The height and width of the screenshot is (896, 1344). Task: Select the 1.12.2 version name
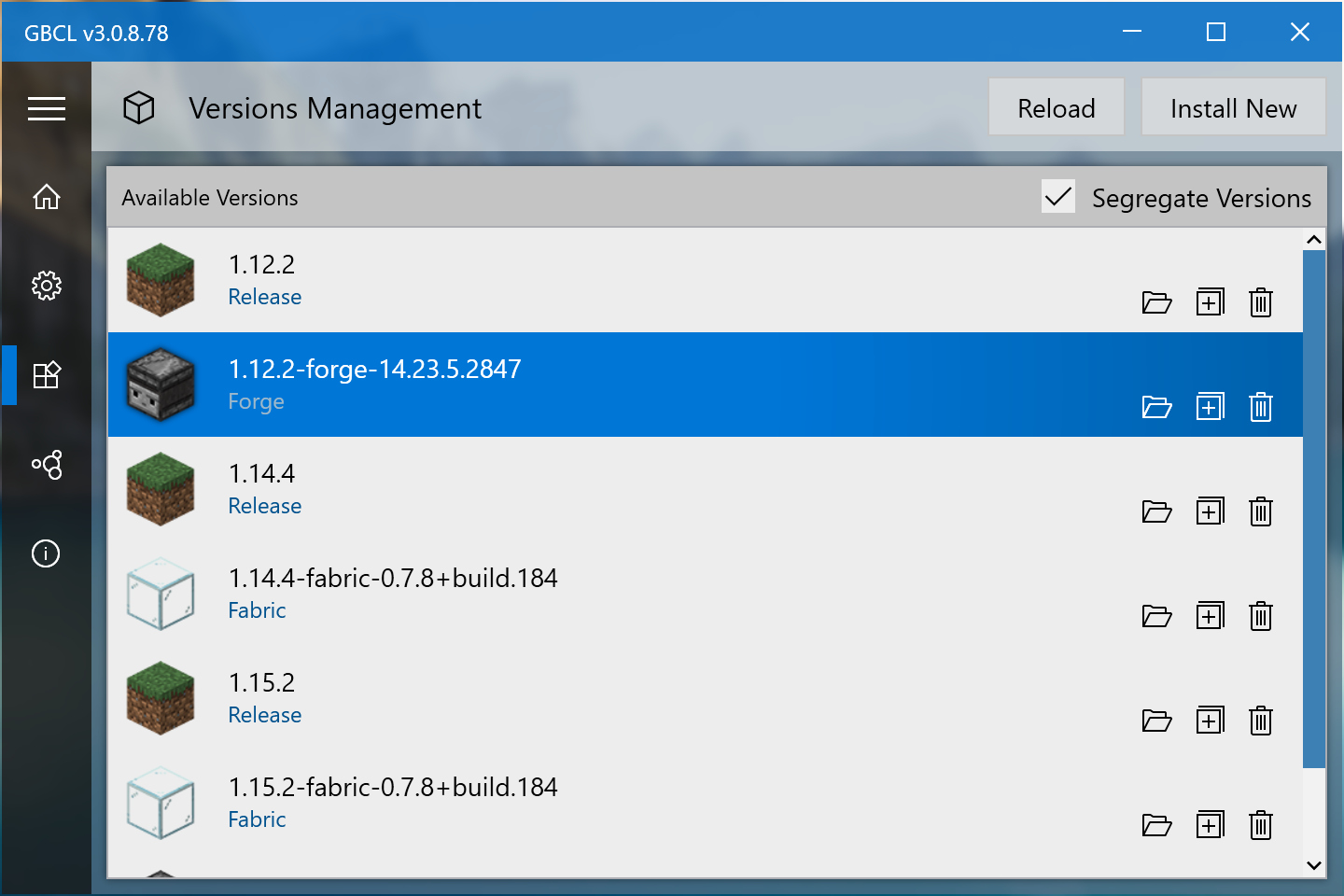tap(262, 264)
